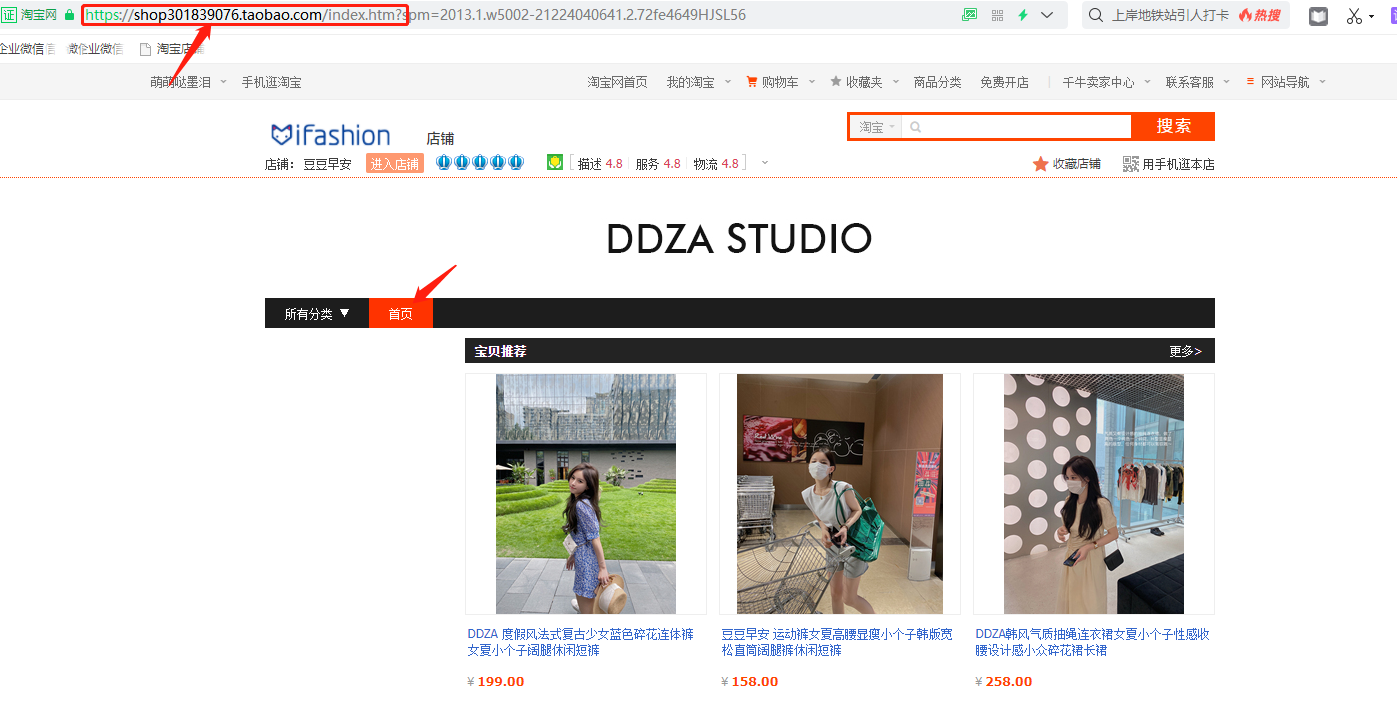
Task: Open DDZA 度假风法式复古 product title
Action: click(x=580, y=642)
